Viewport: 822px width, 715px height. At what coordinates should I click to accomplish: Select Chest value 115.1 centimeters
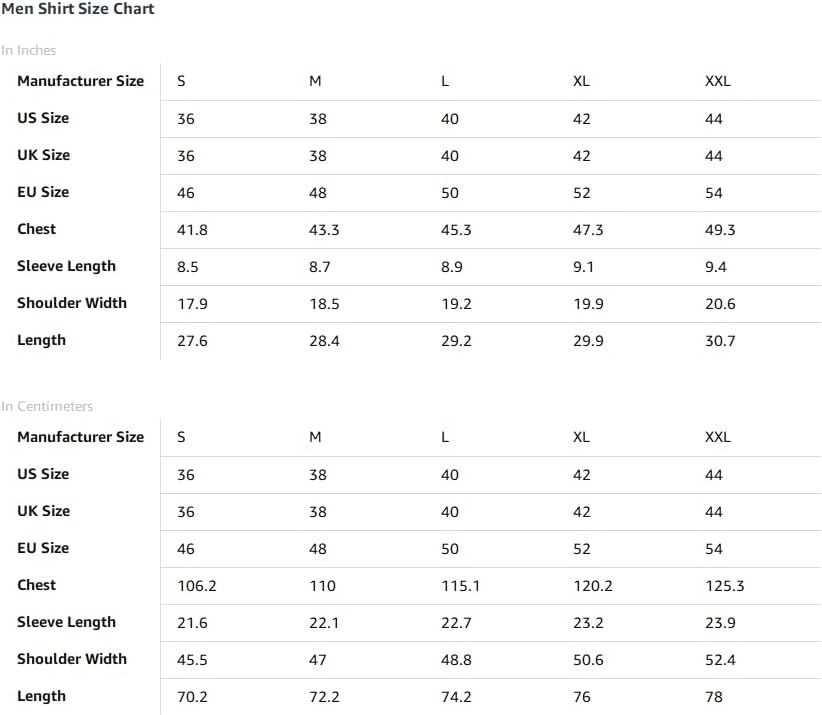(x=460, y=586)
